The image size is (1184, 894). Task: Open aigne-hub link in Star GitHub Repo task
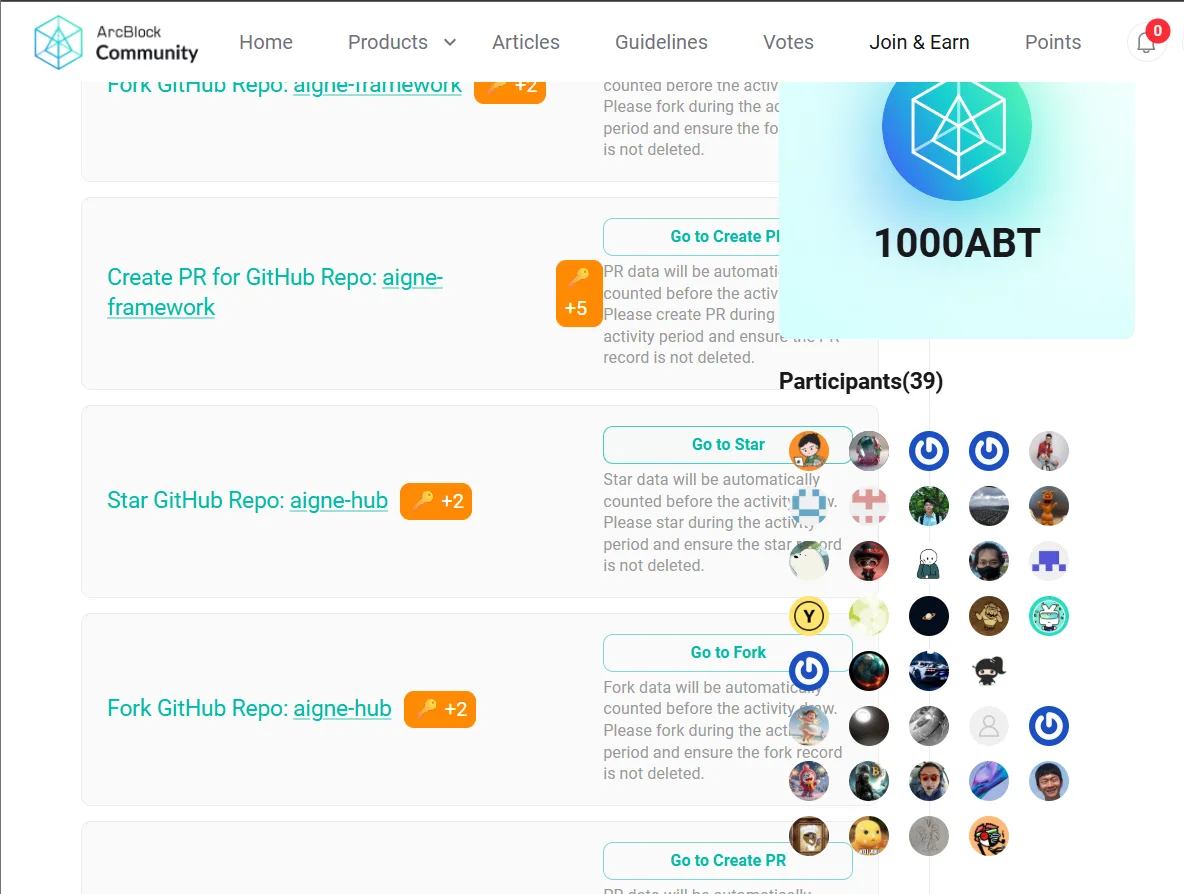[338, 501]
